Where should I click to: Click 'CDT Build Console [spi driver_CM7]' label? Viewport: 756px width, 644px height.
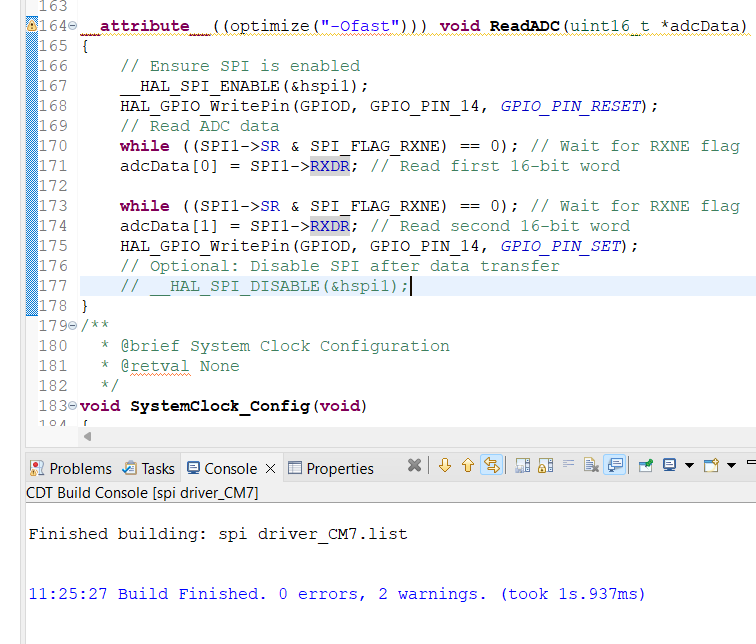pyautogui.click(x=142, y=493)
